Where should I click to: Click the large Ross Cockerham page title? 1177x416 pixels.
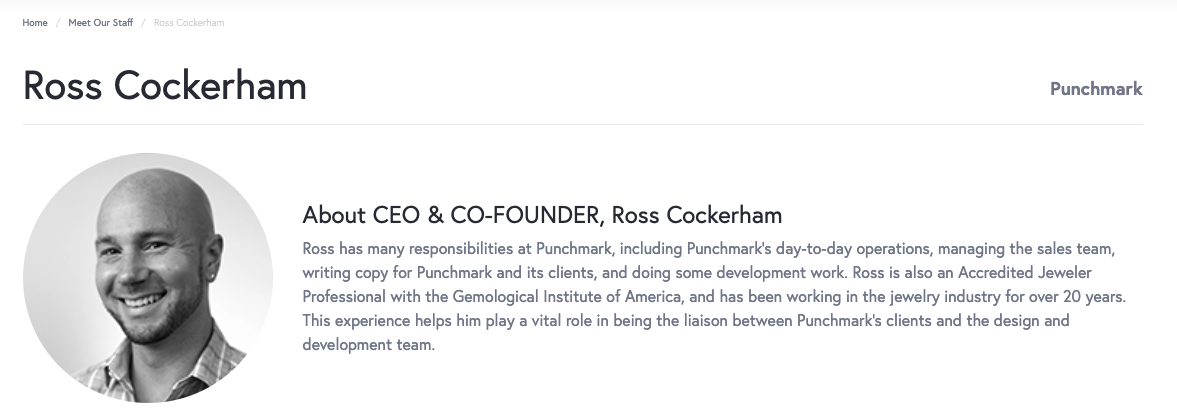pyautogui.click(x=165, y=86)
